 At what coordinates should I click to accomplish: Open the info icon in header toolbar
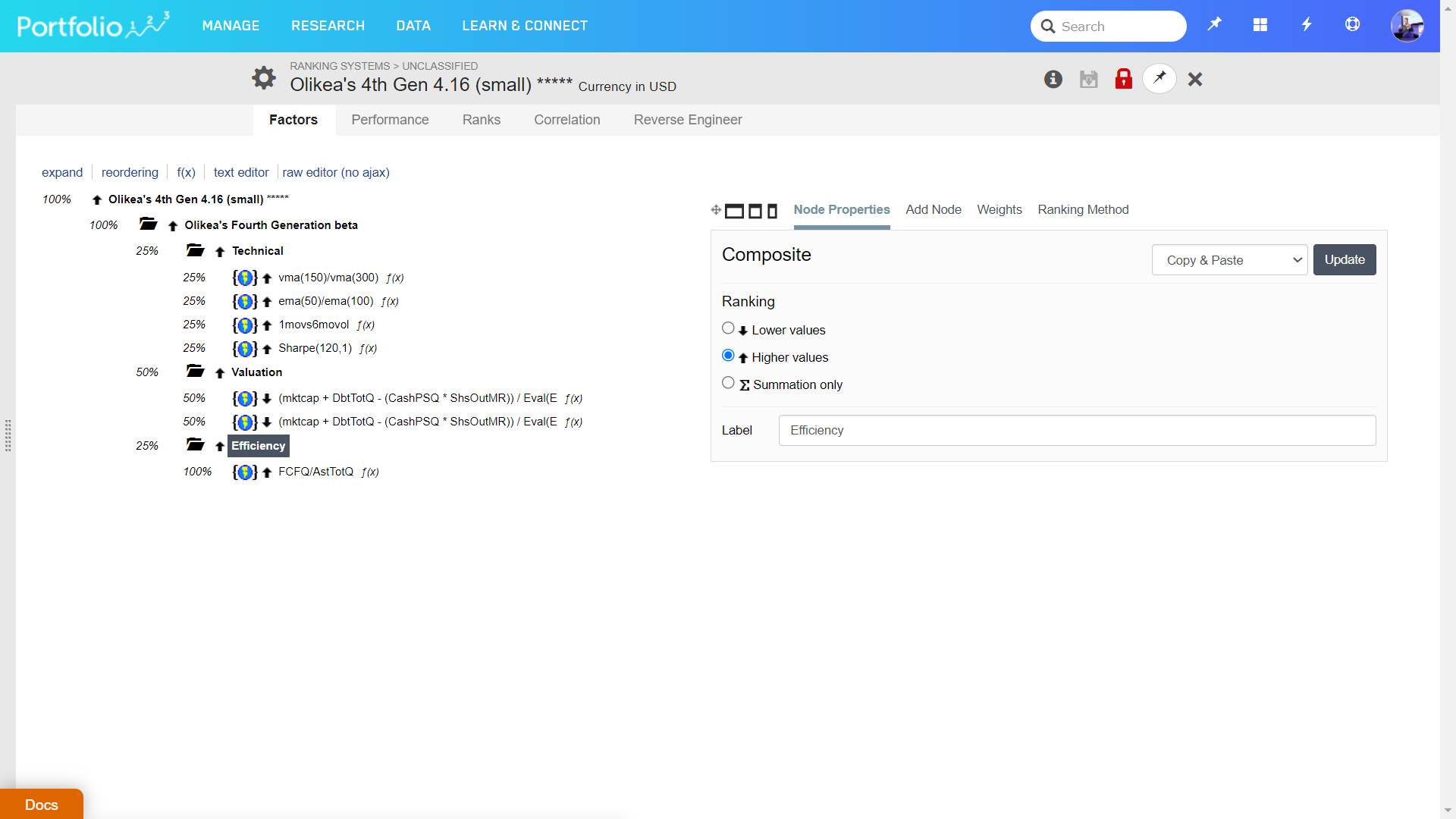click(x=1053, y=79)
